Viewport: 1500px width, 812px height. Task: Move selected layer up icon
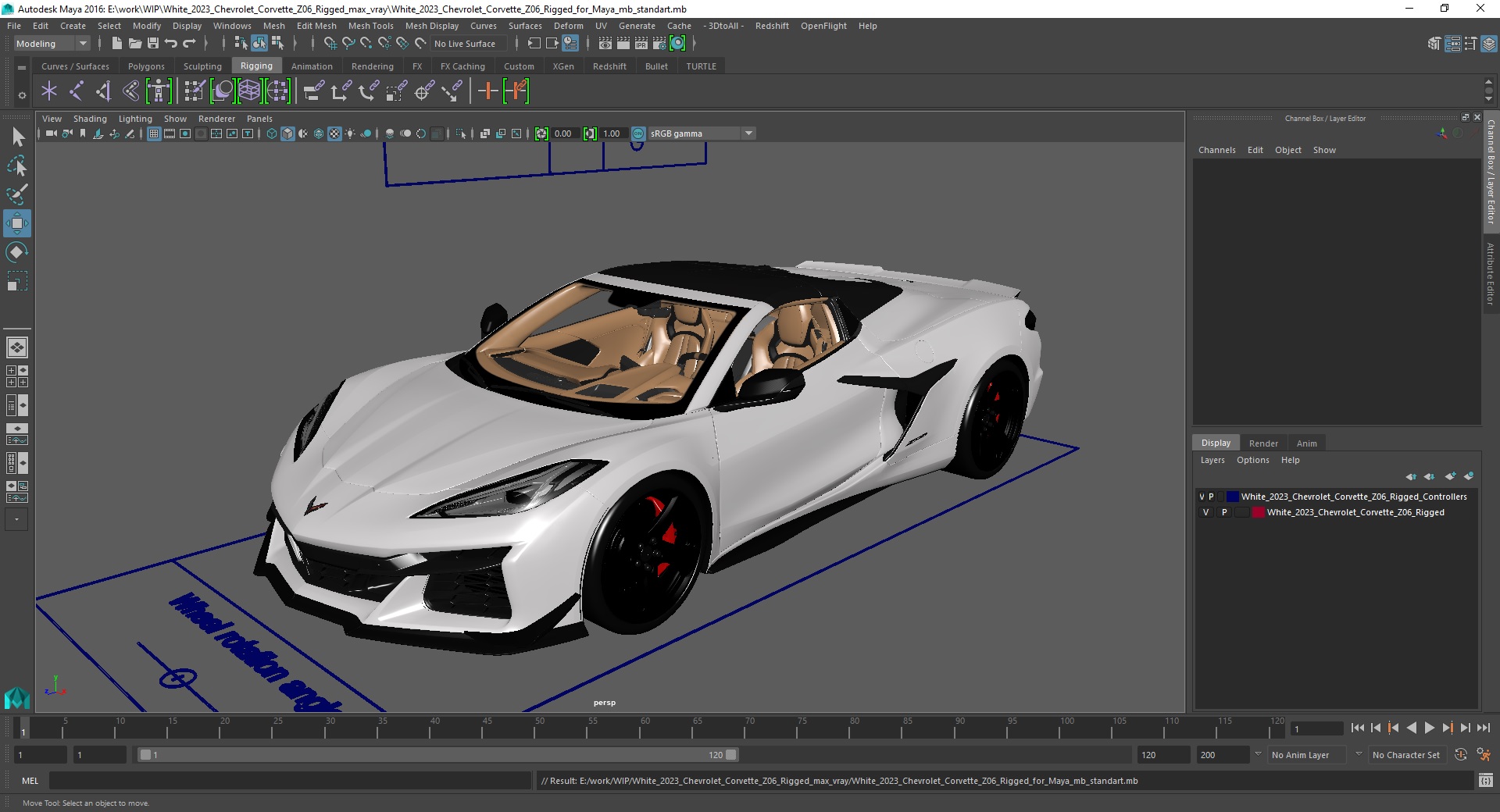click(1411, 476)
